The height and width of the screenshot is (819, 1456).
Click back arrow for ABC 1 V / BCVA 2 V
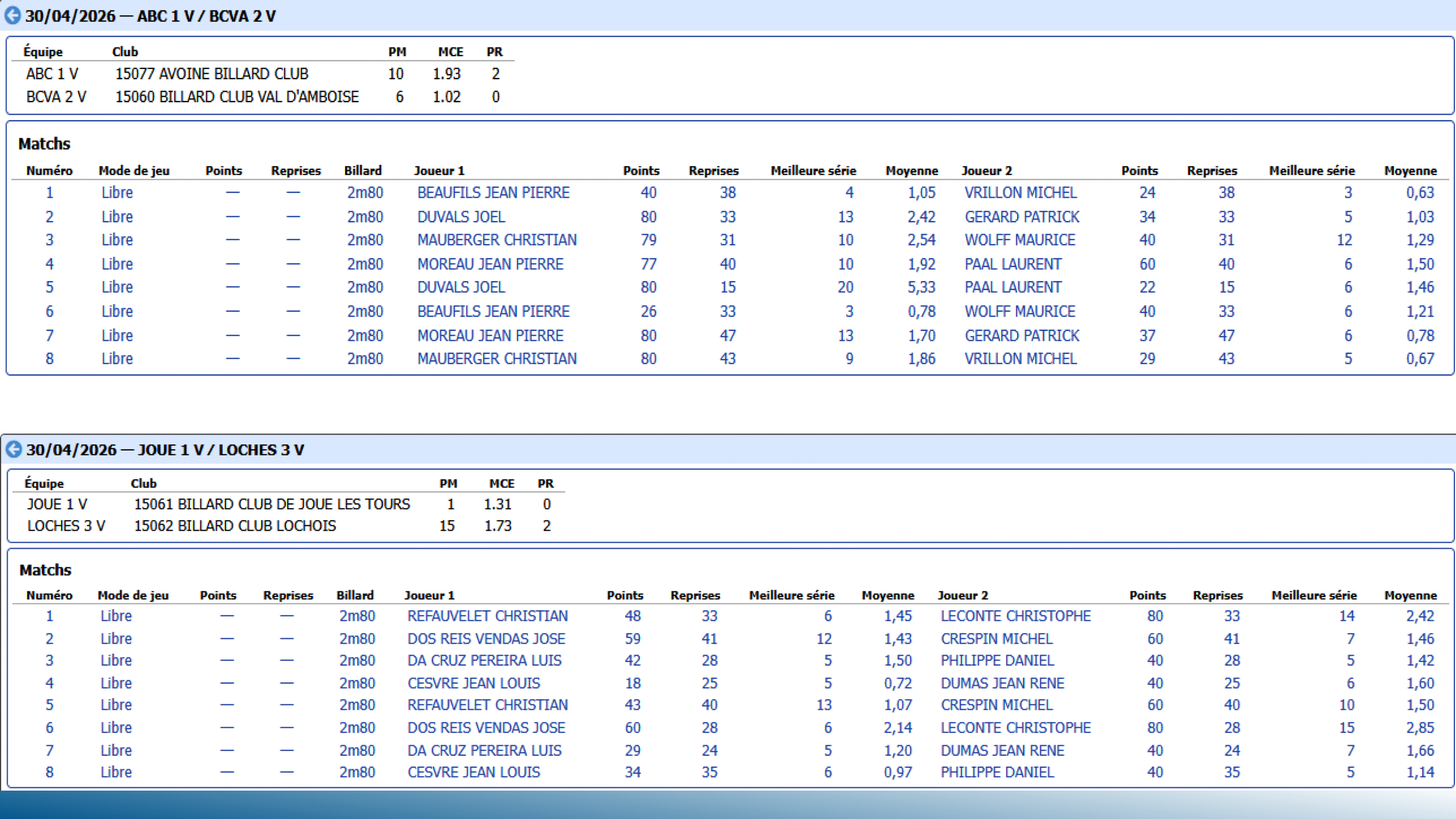tap(13, 15)
